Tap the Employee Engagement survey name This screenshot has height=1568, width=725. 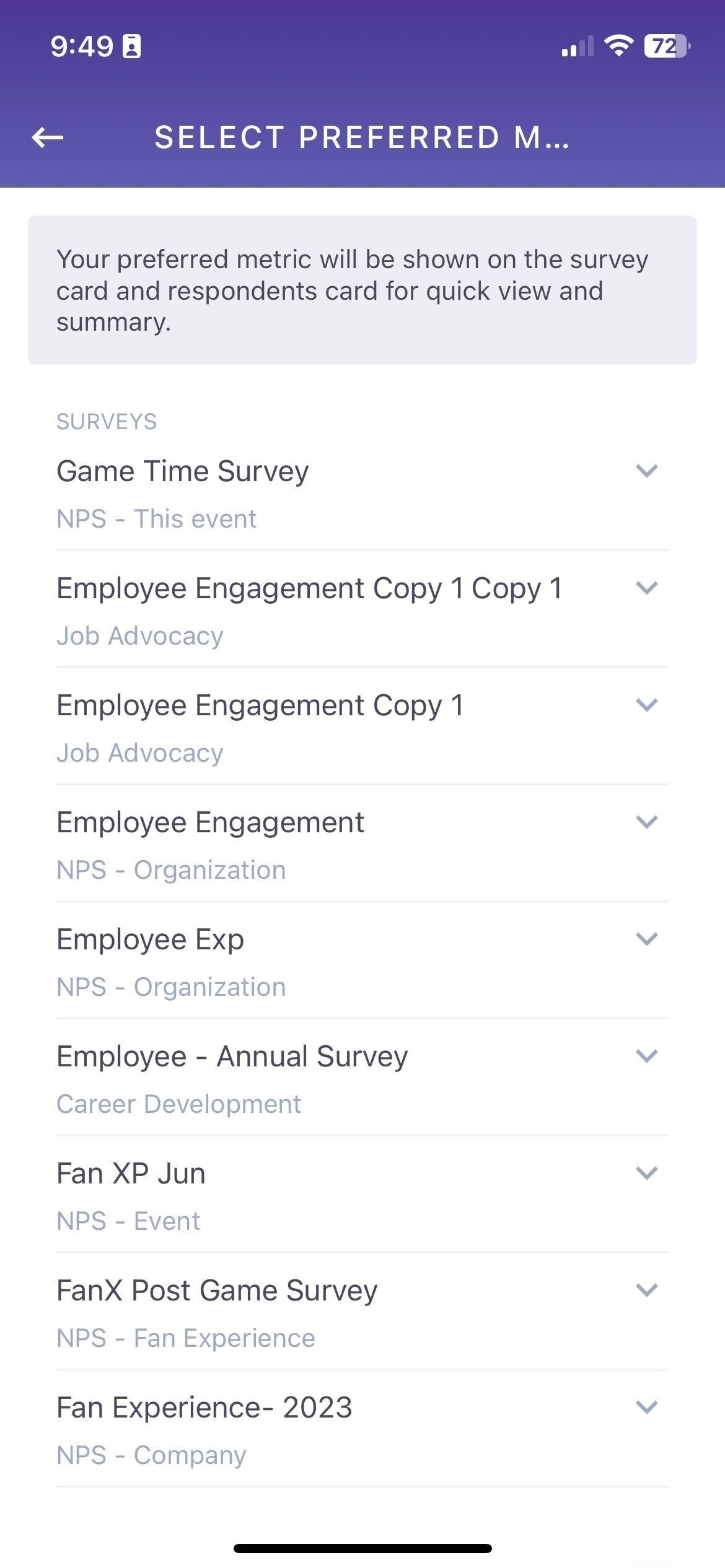coord(210,822)
